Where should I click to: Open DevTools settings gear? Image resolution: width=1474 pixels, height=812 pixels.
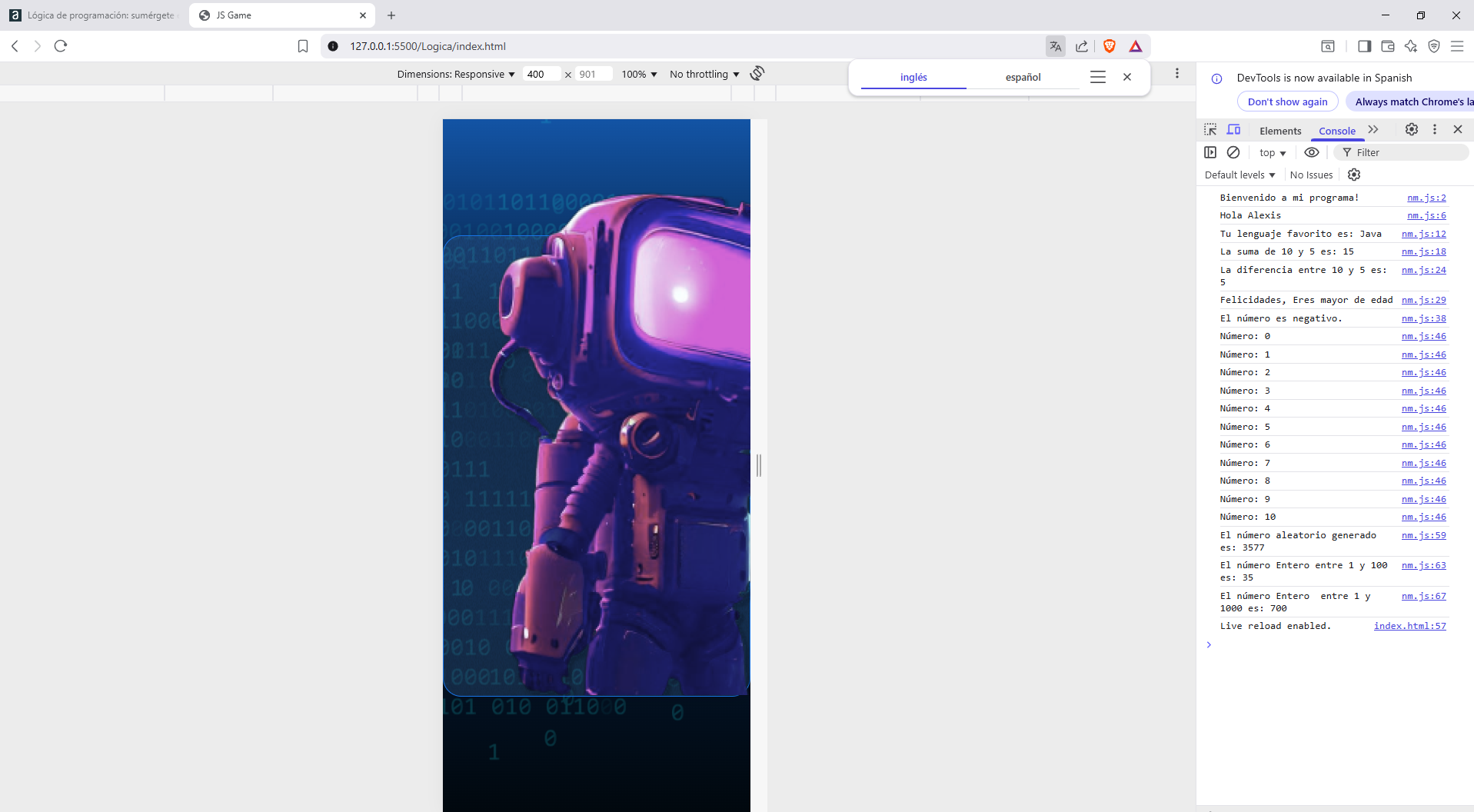[1412, 129]
